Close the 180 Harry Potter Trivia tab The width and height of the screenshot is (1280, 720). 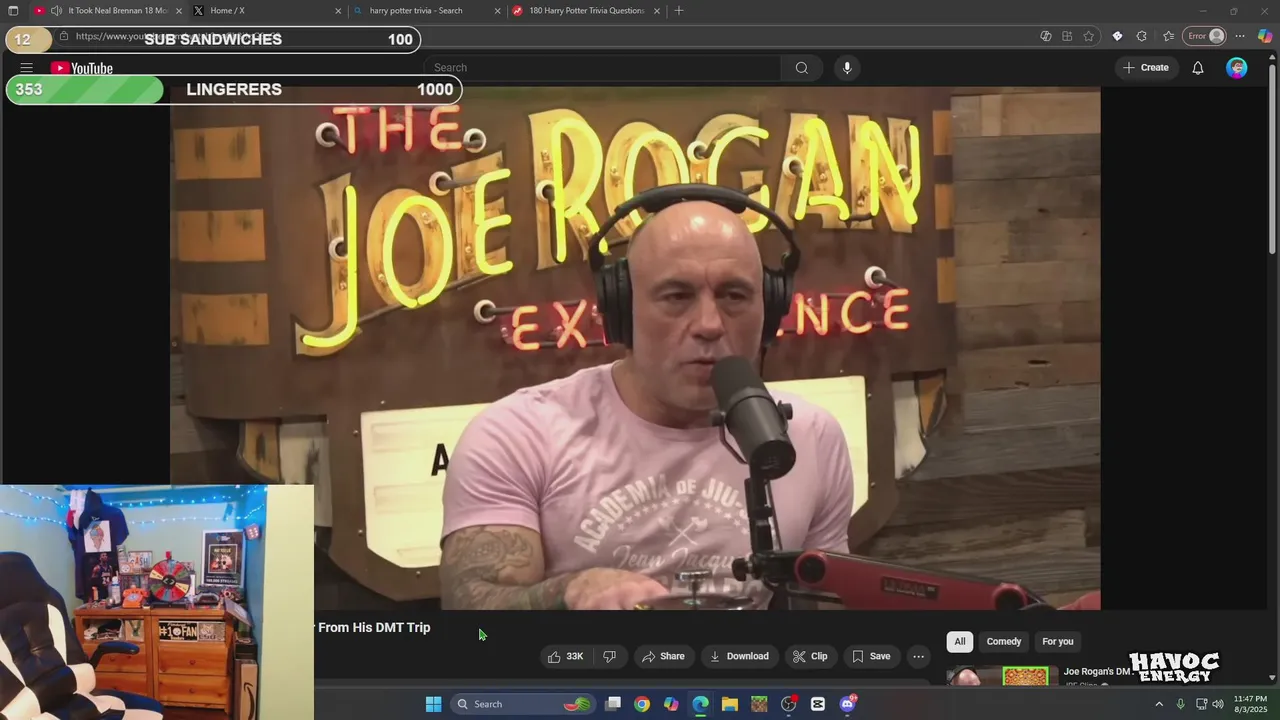pyautogui.click(x=657, y=11)
